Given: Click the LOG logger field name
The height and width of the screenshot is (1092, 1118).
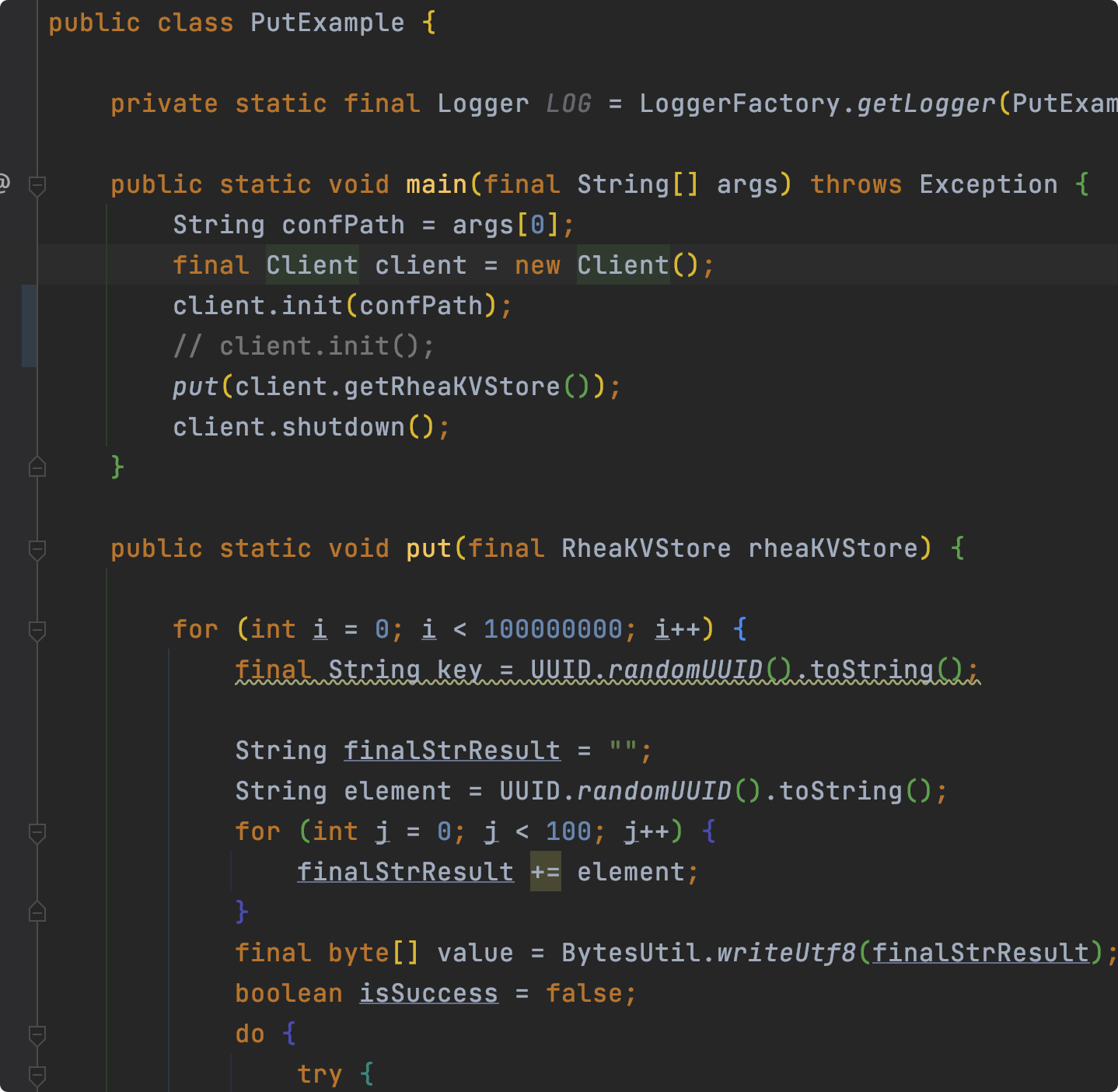Looking at the screenshot, I should point(568,103).
